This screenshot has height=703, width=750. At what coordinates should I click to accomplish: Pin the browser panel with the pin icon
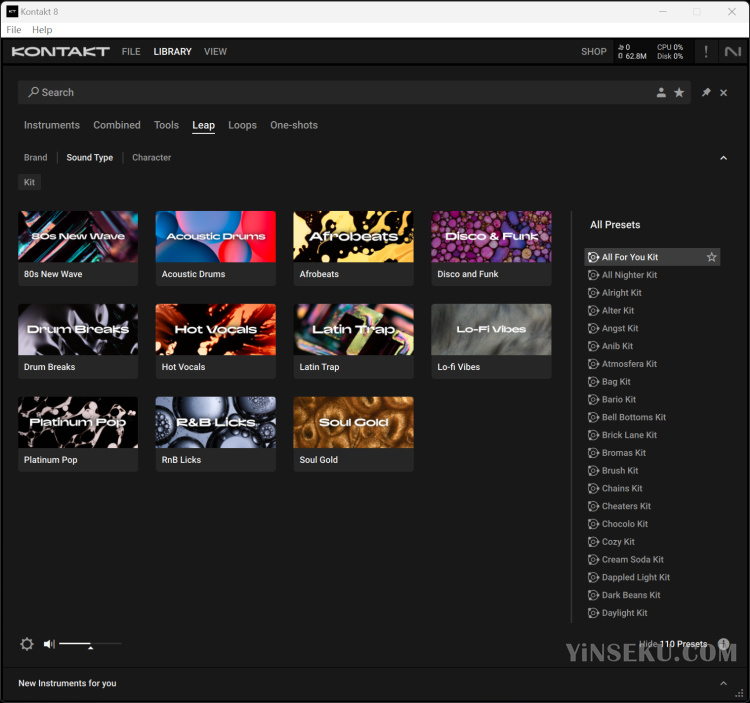click(706, 92)
